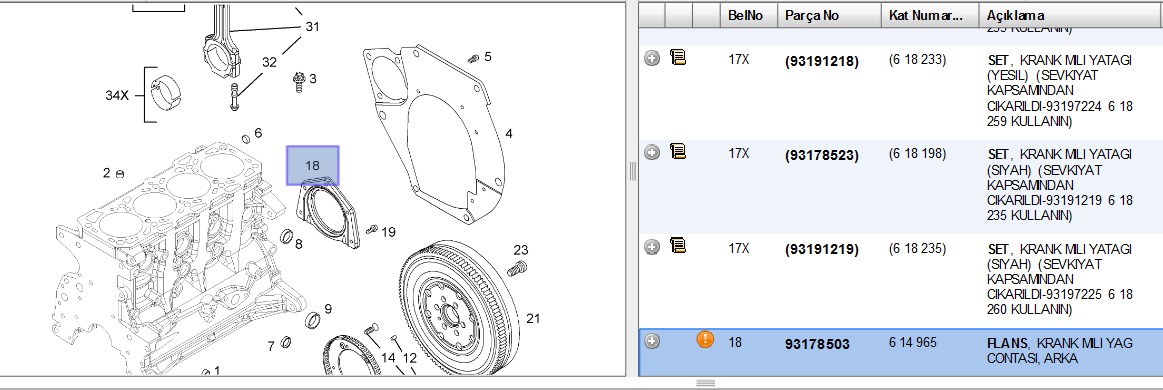Click the description mentioning 93191219 6 18 235
1163x390 pixels.
pyautogui.click(x=1061, y=185)
